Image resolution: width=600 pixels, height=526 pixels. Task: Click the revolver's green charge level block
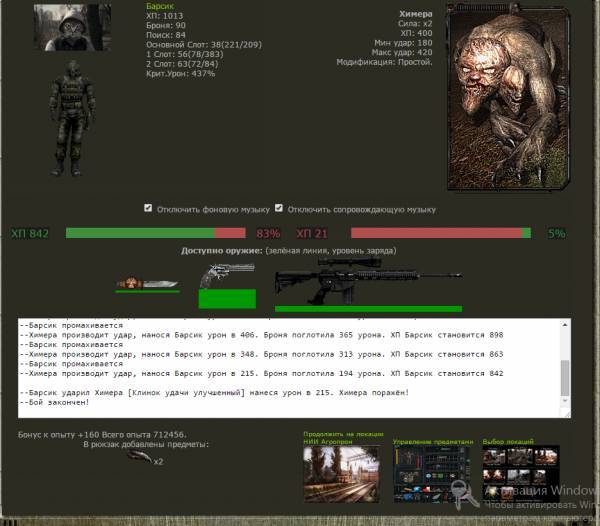[226, 298]
